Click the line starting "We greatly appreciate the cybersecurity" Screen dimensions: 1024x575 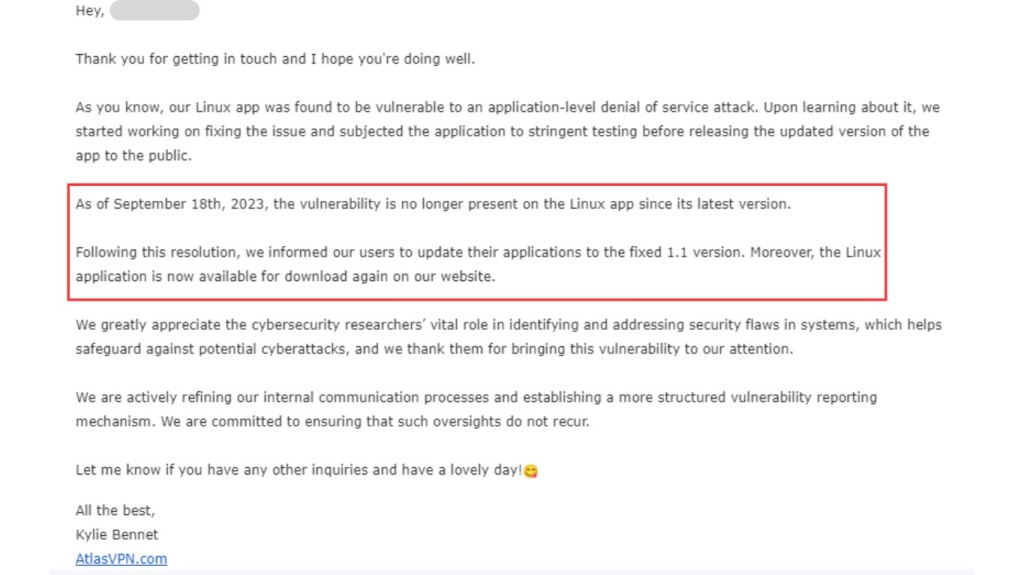tap(508, 325)
